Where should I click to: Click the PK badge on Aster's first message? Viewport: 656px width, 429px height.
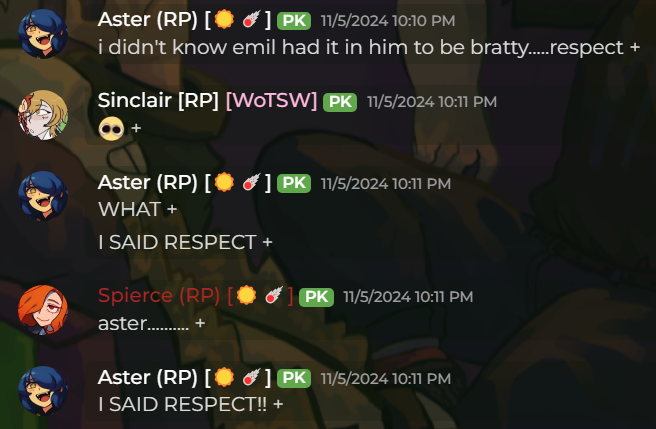click(x=294, y=21)
